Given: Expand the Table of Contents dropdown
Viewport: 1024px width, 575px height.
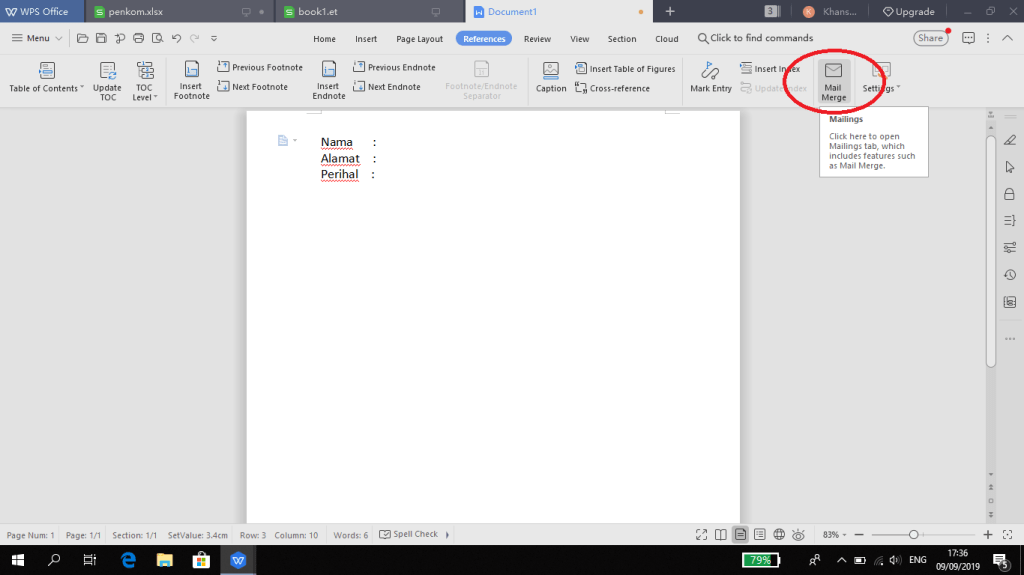Looking at the screenshot, I should (47, 88).
